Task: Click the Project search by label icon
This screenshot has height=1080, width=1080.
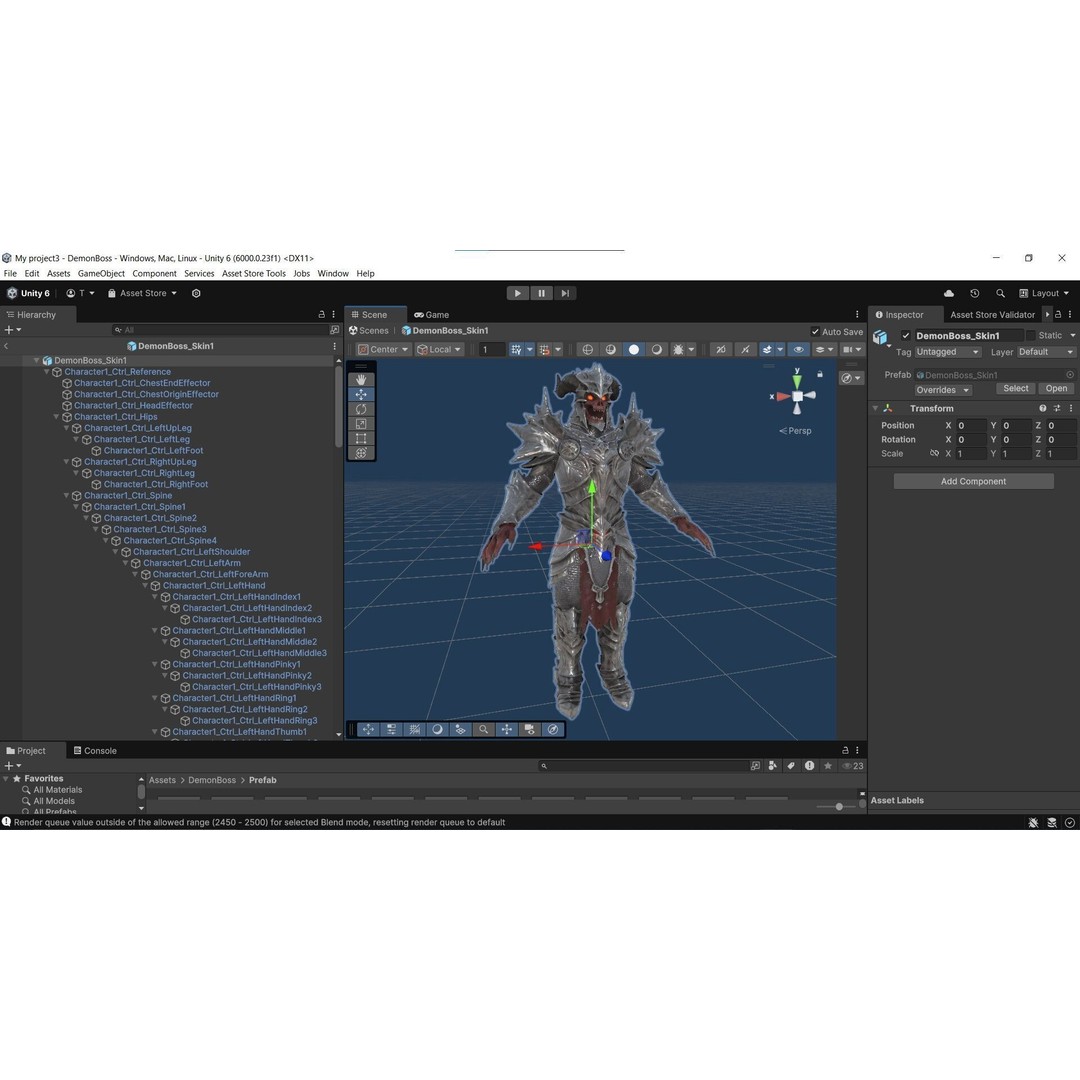Action: point(791,766)
